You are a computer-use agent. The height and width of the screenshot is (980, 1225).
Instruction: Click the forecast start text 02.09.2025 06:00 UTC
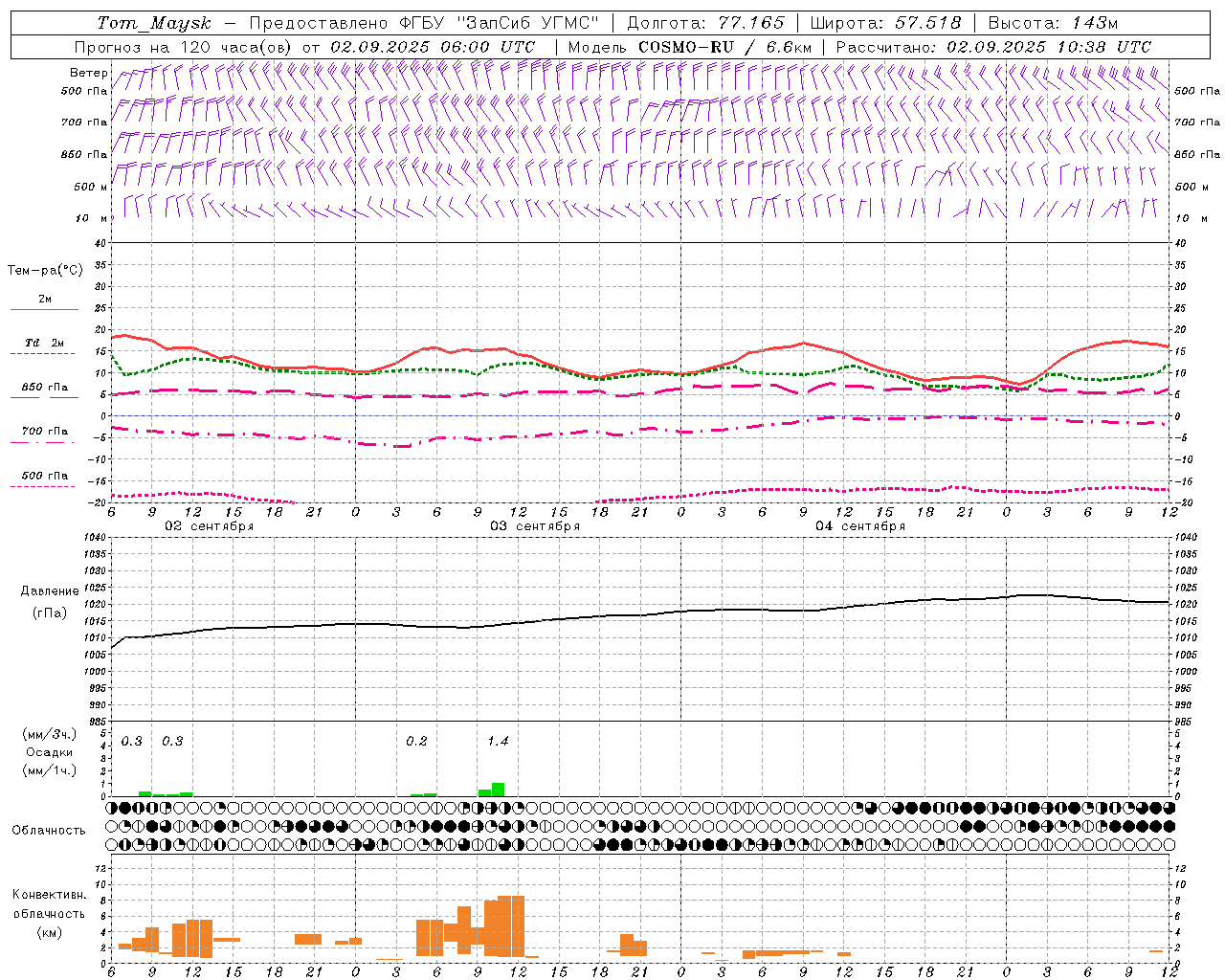pos(433,47)
